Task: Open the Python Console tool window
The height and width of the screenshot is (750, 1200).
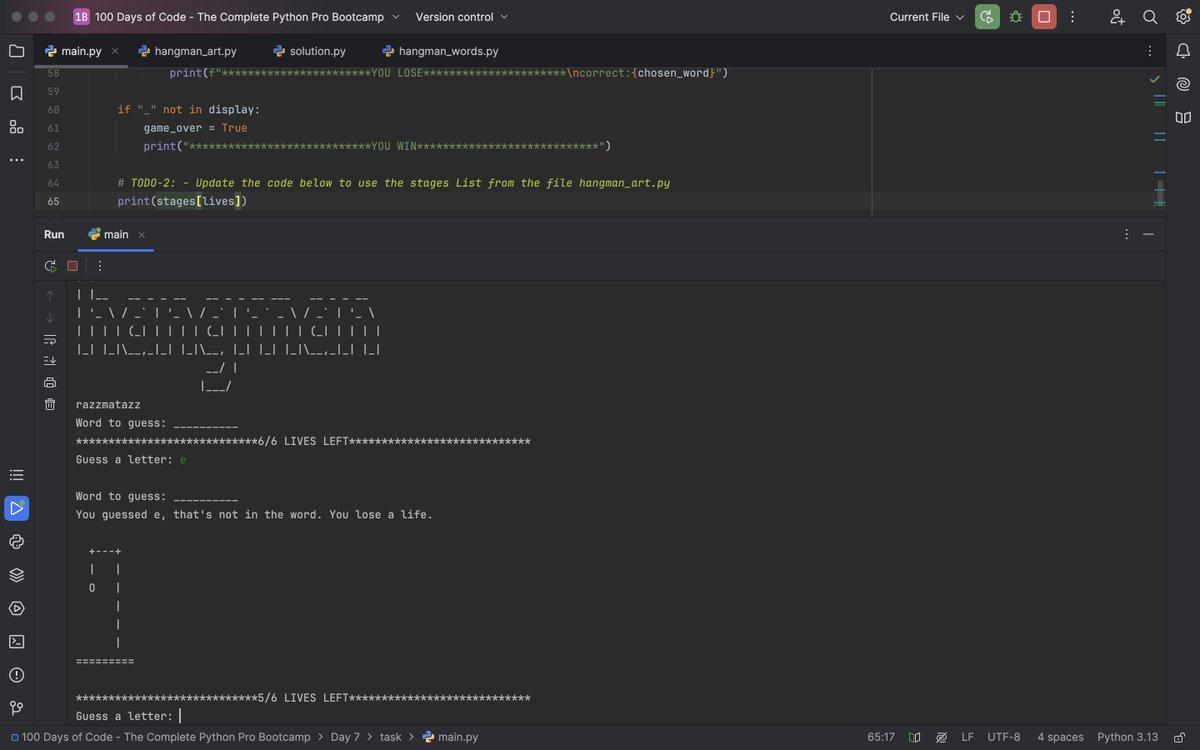Action: pos(16,541)
